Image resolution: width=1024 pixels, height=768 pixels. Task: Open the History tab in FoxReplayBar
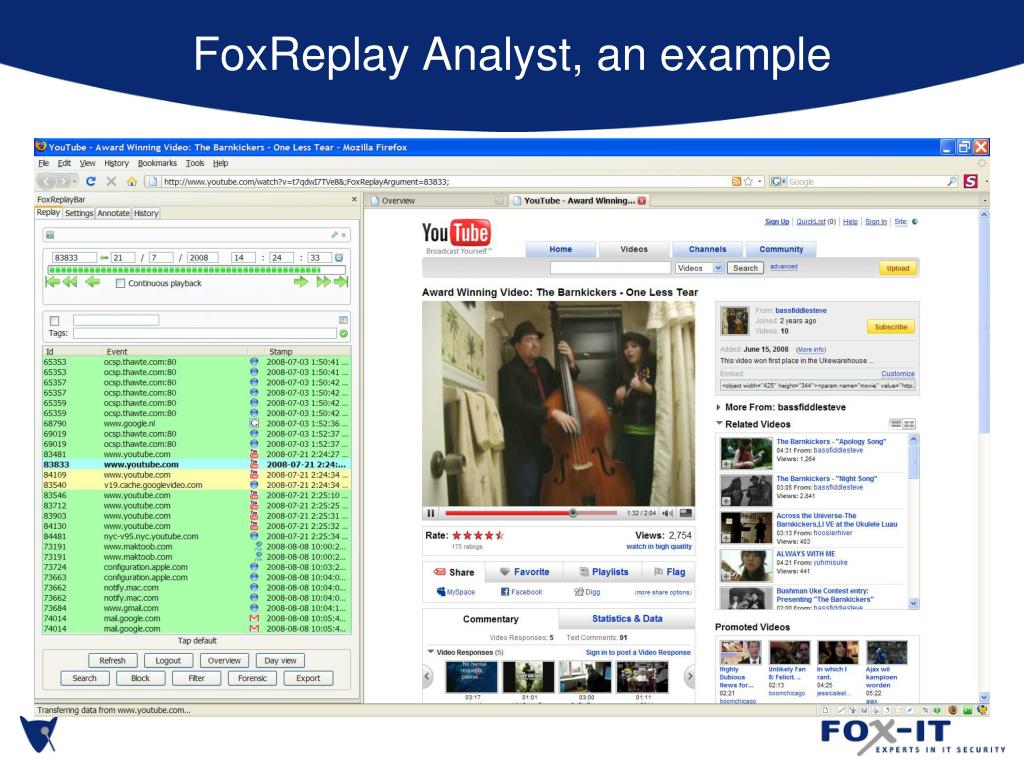tap(146, 214)
